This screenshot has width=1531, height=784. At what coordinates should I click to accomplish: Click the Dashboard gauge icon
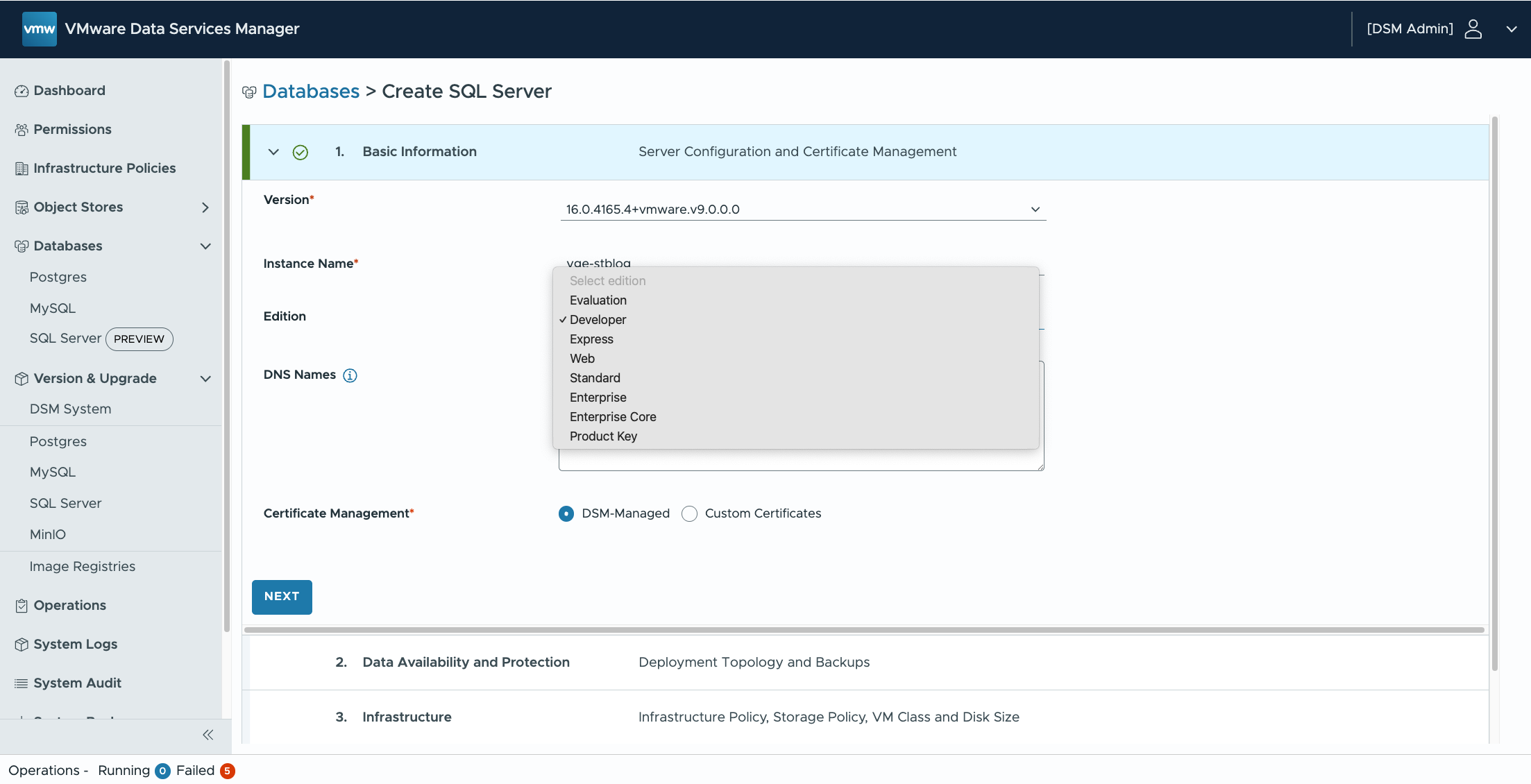[x=22, y=91]
